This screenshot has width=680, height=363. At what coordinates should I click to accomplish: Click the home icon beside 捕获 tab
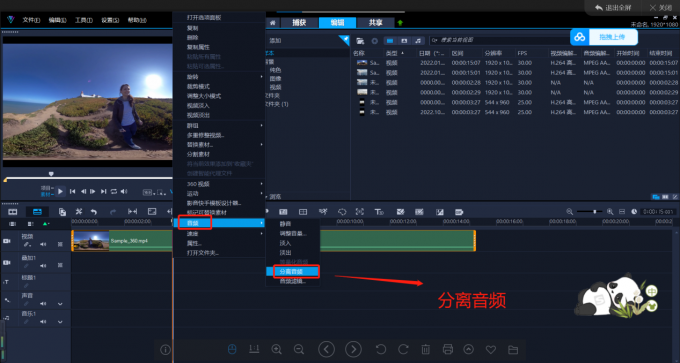coord(272,23)
